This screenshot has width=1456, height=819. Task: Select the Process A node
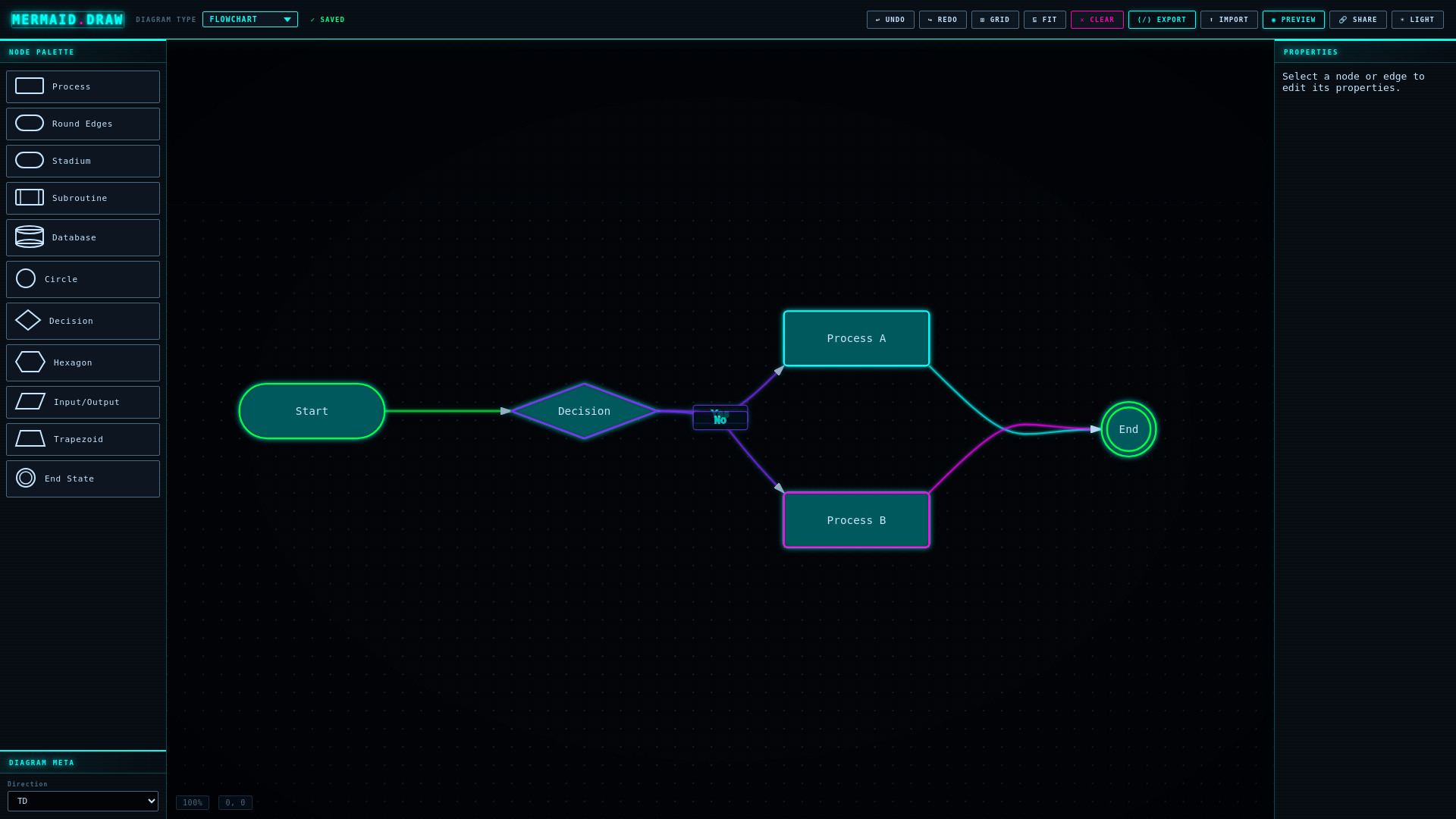click(856, 338)
